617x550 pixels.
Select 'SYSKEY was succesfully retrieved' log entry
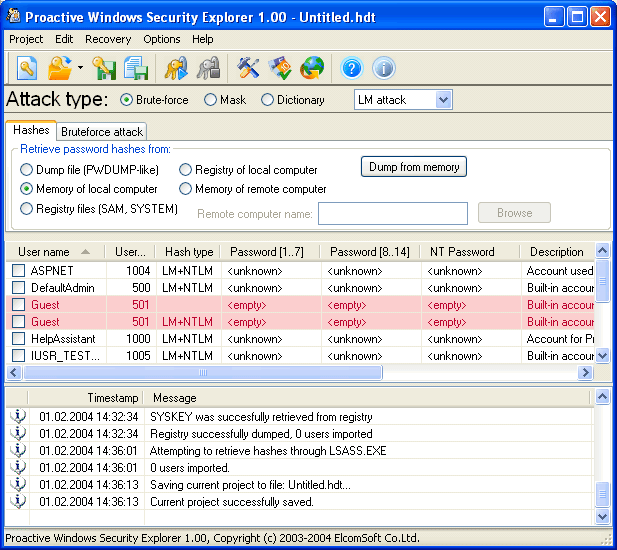pyautogui.click(x=261, y=417)
